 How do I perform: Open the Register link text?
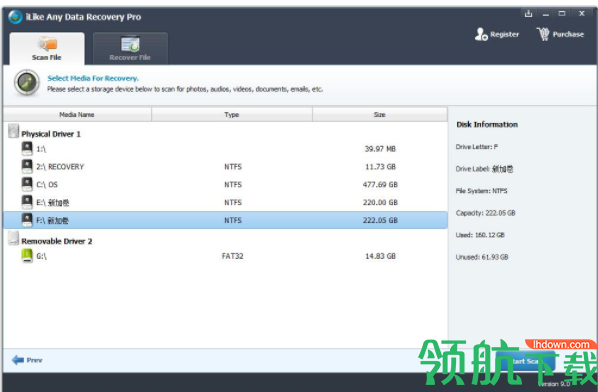pyautogui.click(x=505, y=34)
